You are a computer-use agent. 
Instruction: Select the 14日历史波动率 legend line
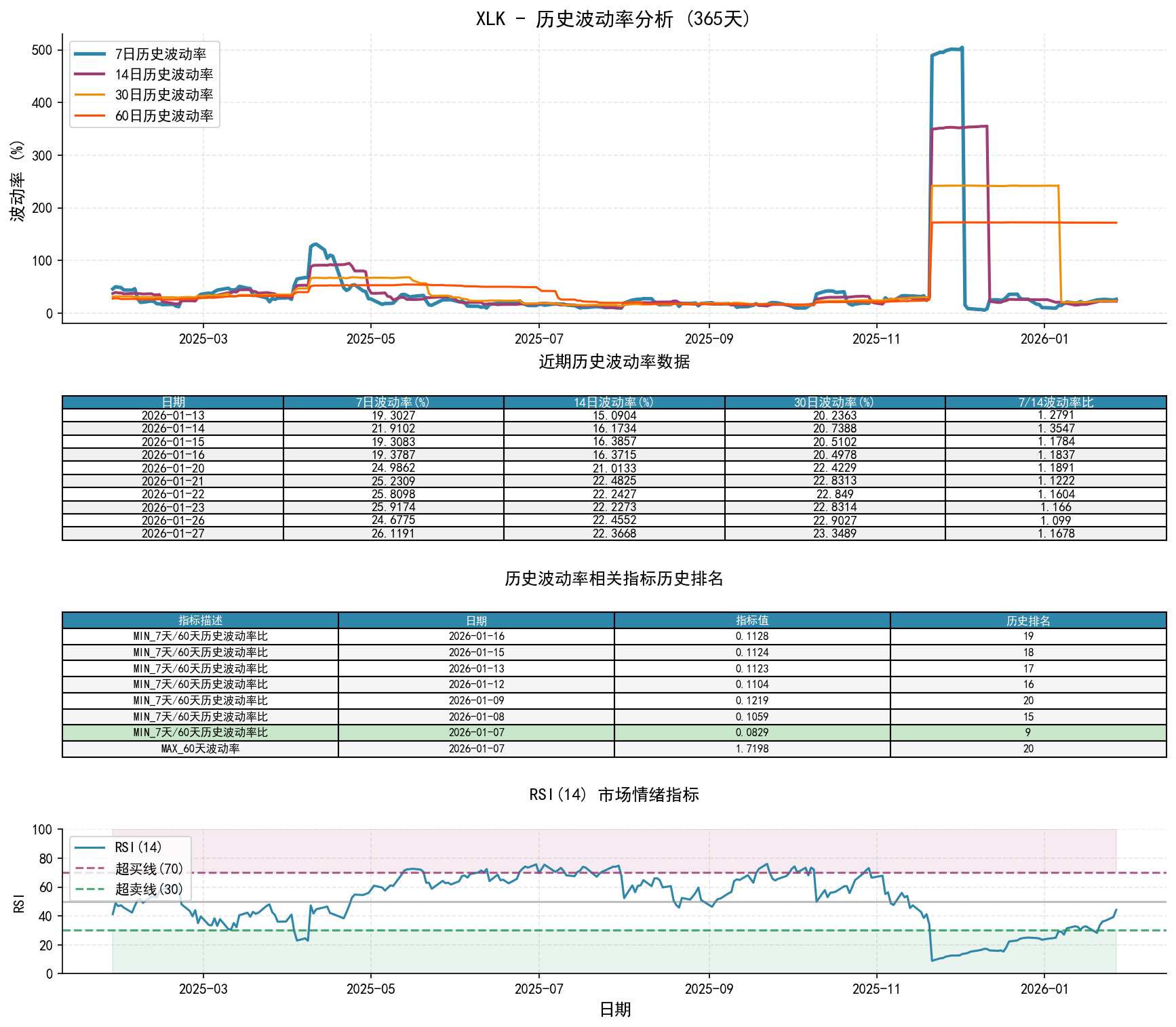click(163, 75)
